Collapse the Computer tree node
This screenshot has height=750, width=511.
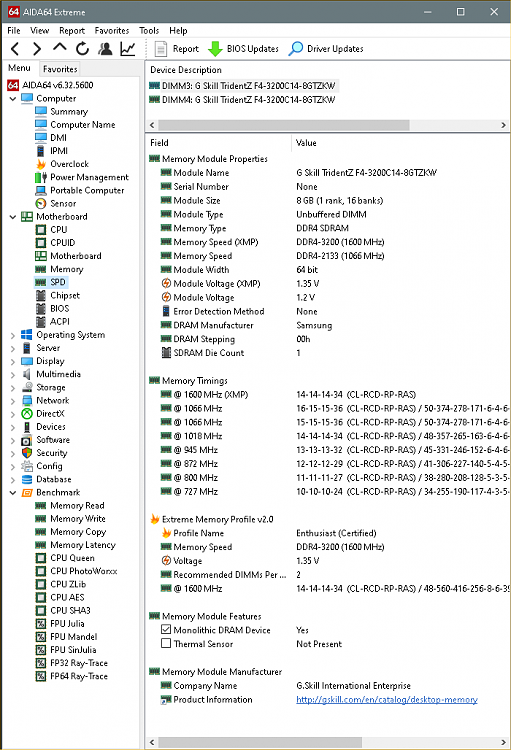coord(13,99)
